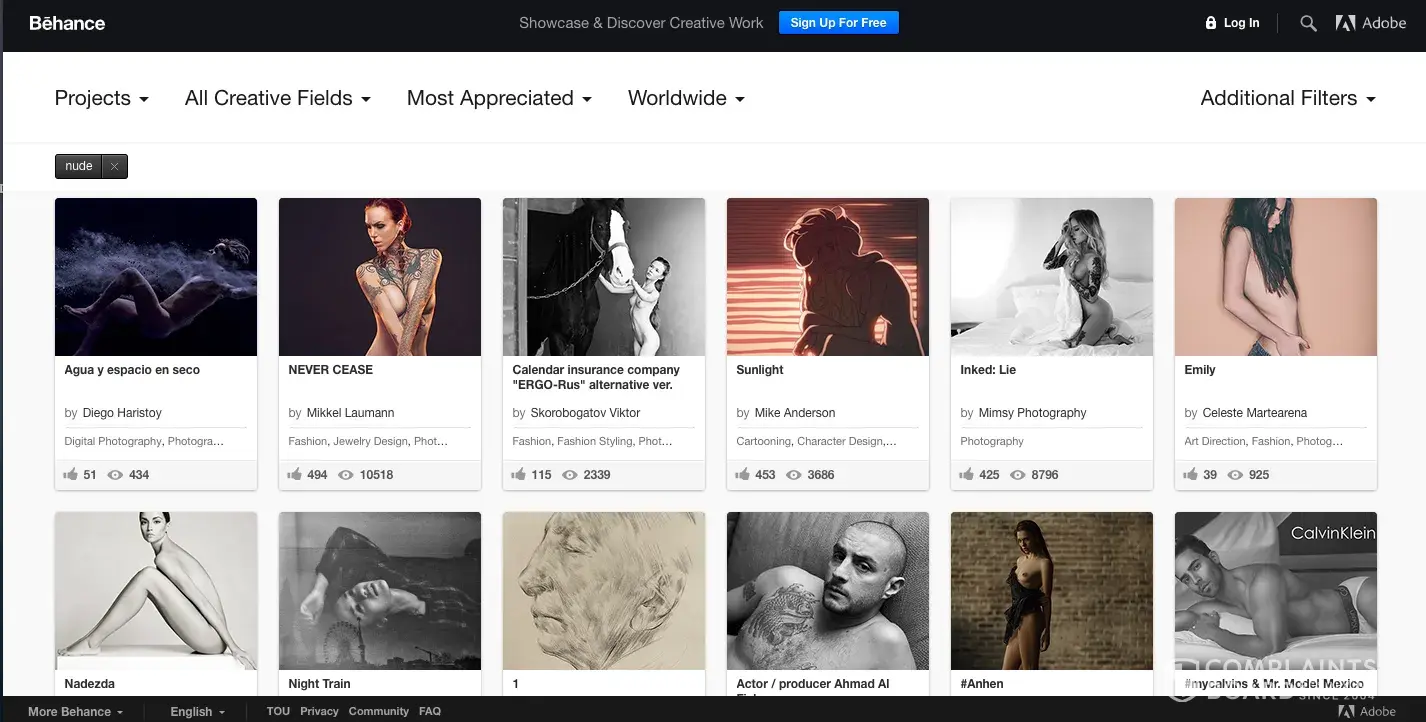Open NEVER CEASE project title

click(x=331, y=370)
